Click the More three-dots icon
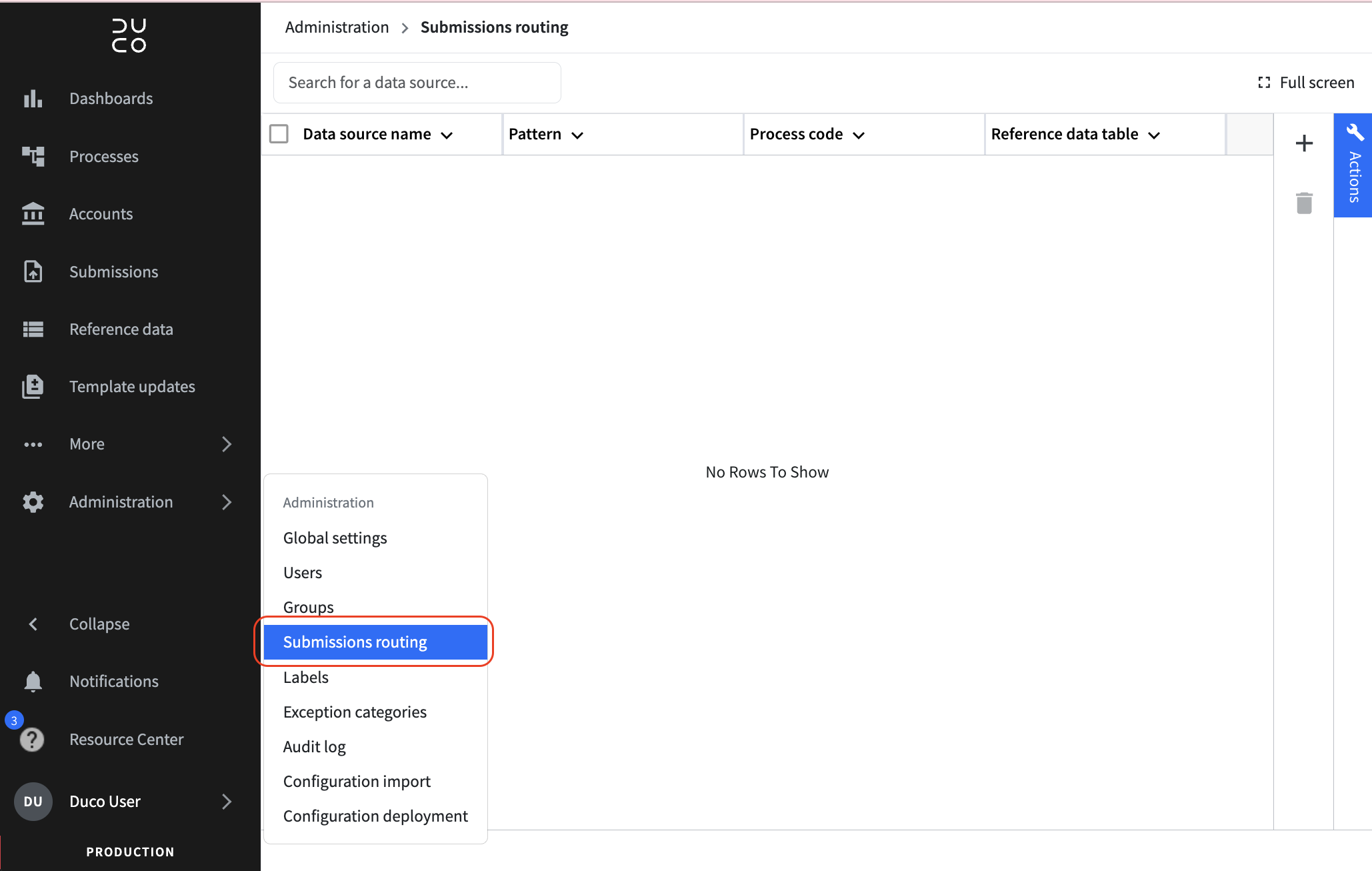 (x=33, y=444)
